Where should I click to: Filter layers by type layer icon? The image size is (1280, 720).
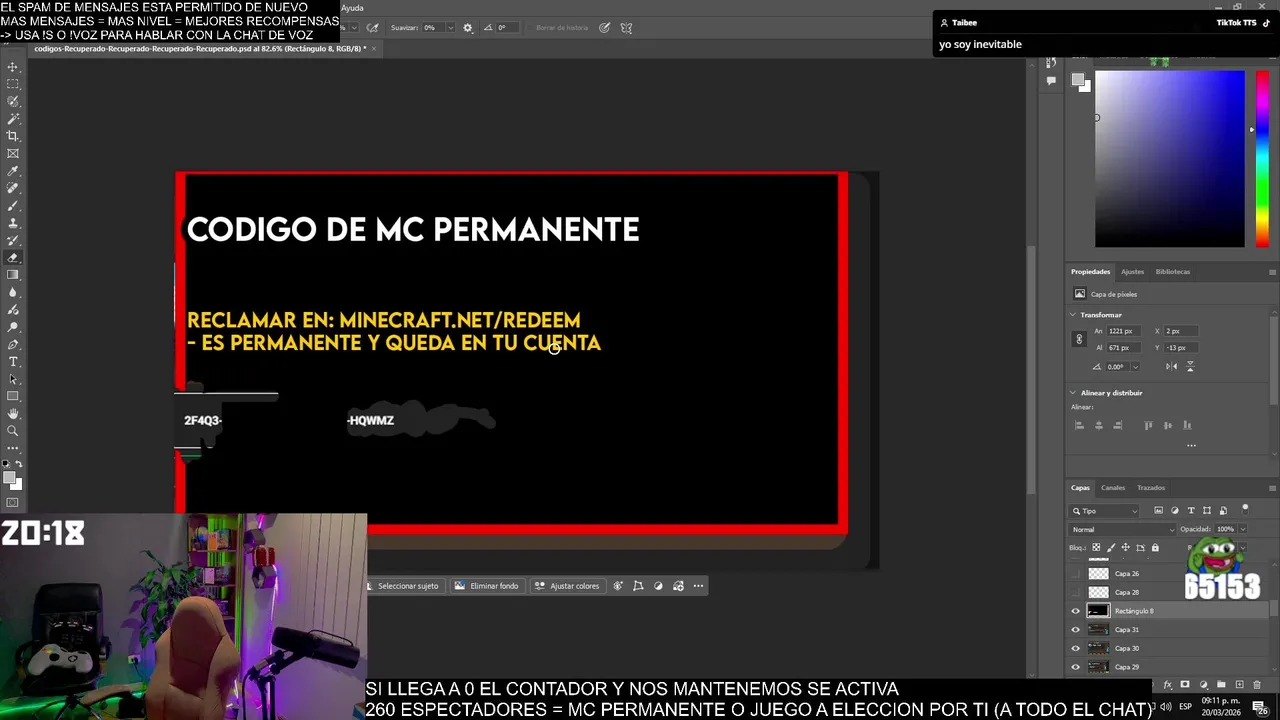coord(1191,511)
